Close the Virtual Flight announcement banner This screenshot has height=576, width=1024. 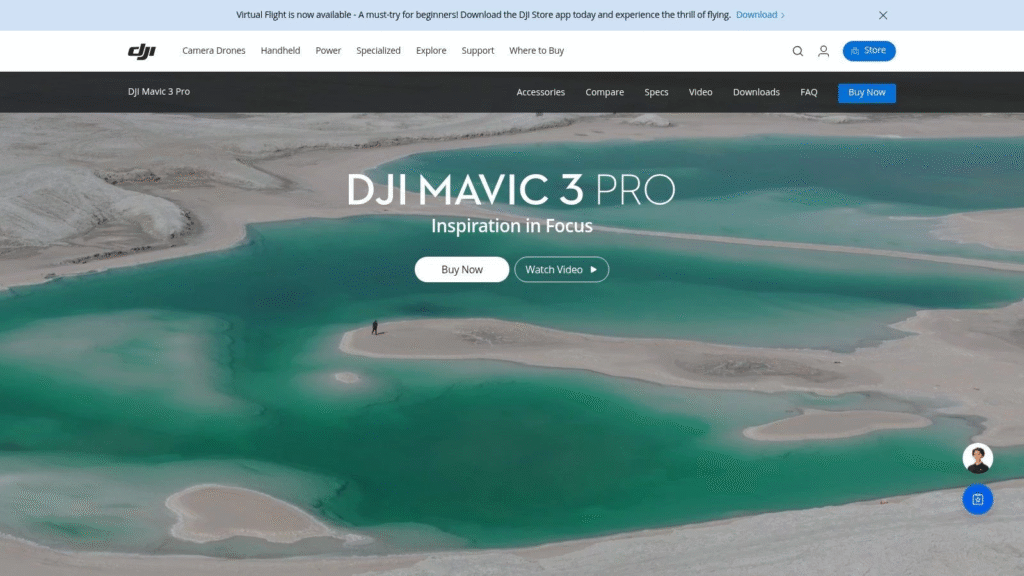[883, 15]
